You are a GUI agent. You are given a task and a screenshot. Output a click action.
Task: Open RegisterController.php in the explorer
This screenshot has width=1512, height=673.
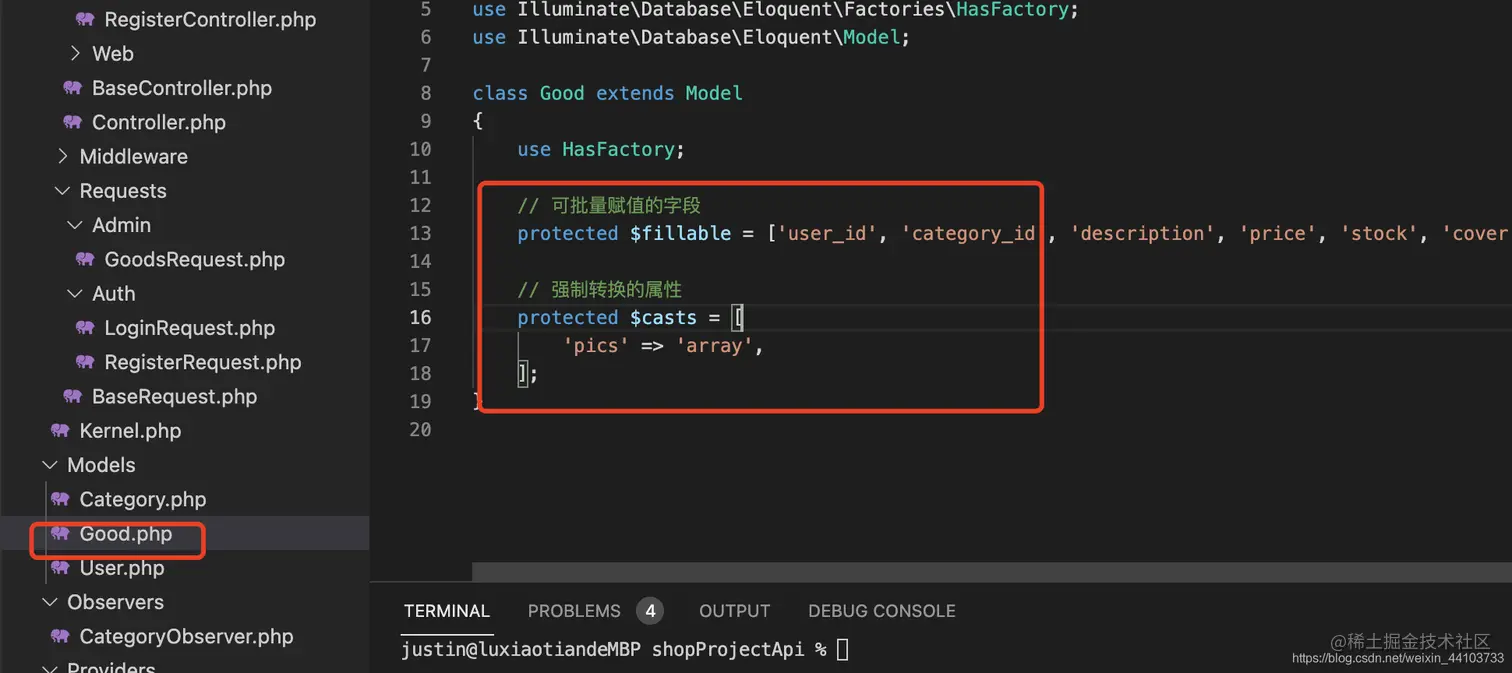(x=210, y=19)
